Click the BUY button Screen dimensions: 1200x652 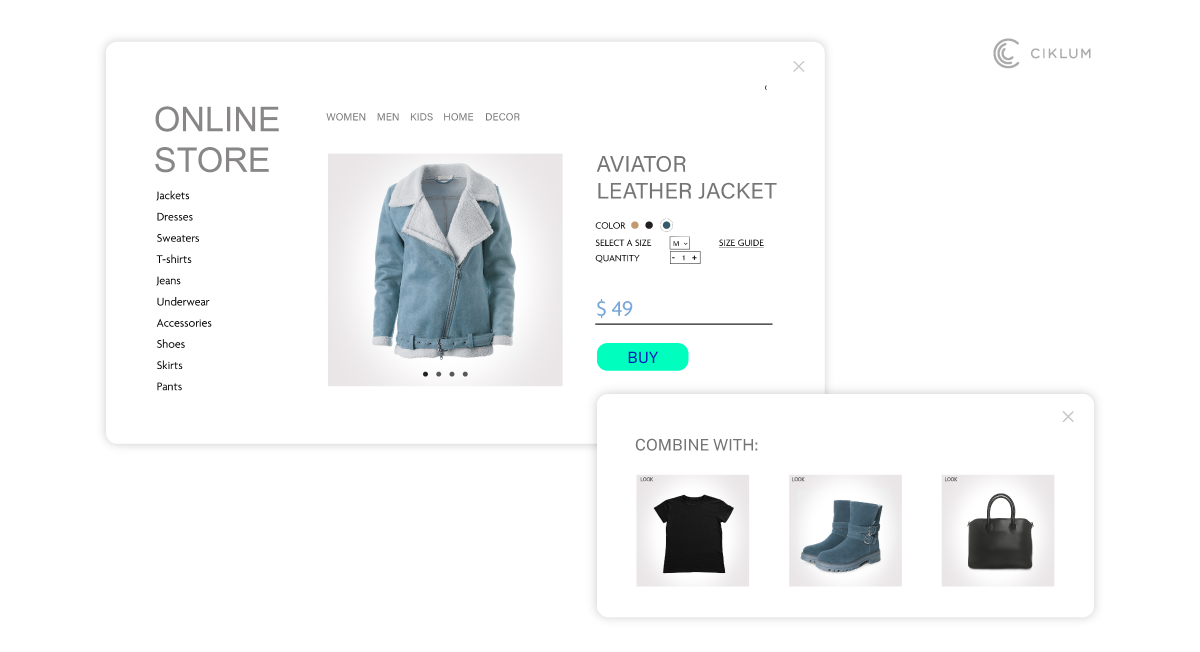point(642,357)
